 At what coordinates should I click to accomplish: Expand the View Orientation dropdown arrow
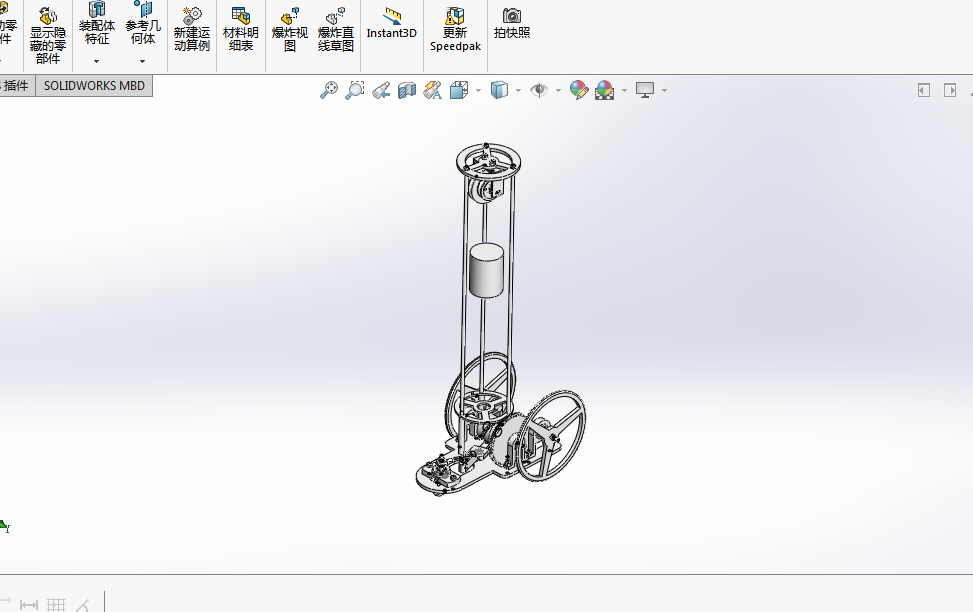tap(478, 91)
